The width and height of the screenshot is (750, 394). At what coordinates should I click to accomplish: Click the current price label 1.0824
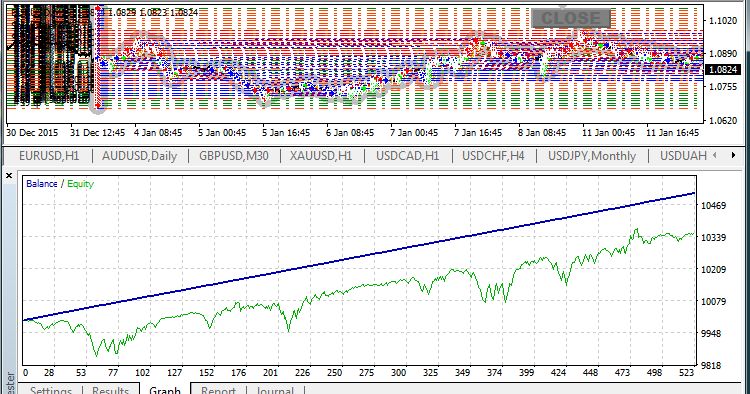[723, 70]
